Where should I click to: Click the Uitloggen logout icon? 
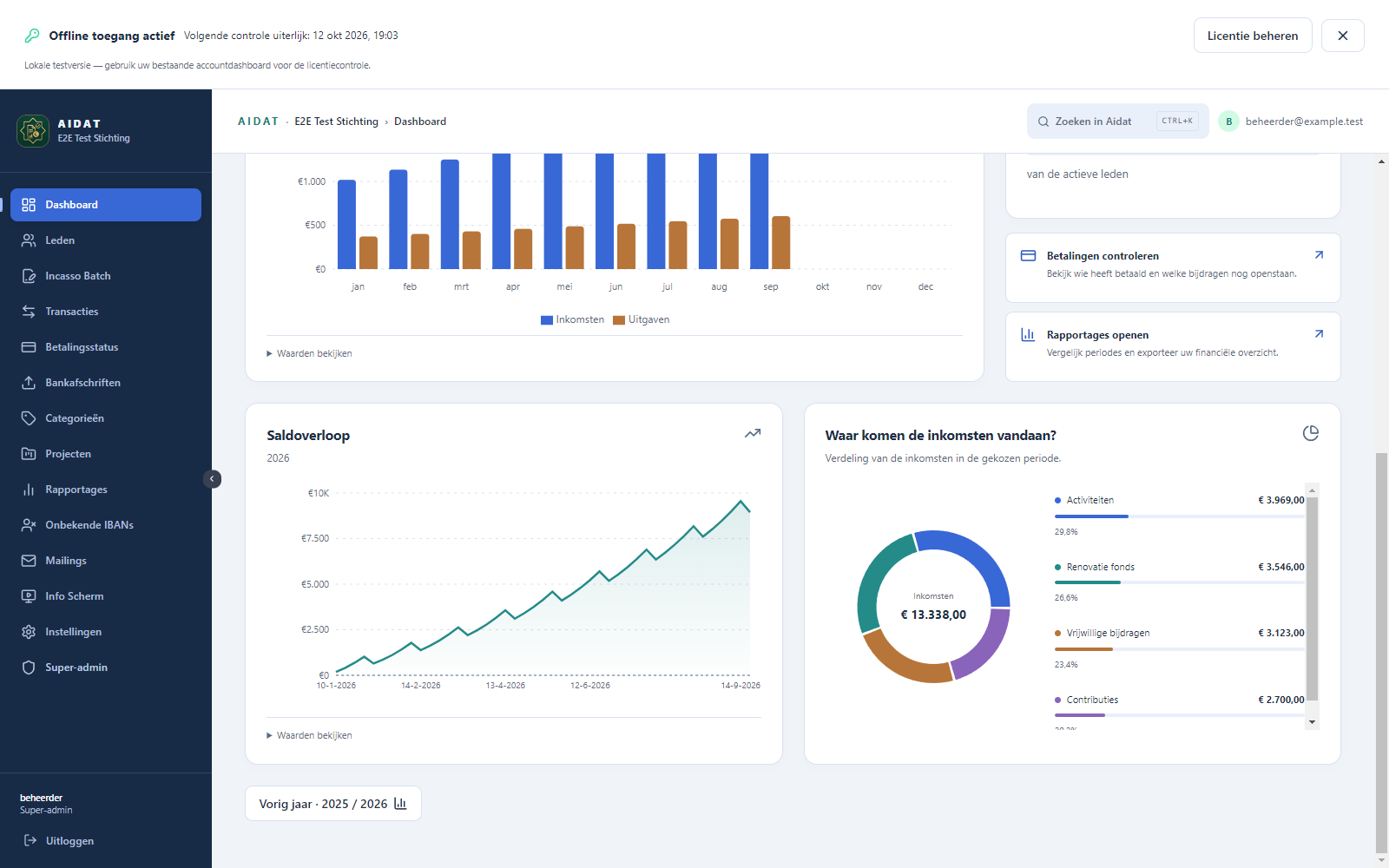[30, 840]
